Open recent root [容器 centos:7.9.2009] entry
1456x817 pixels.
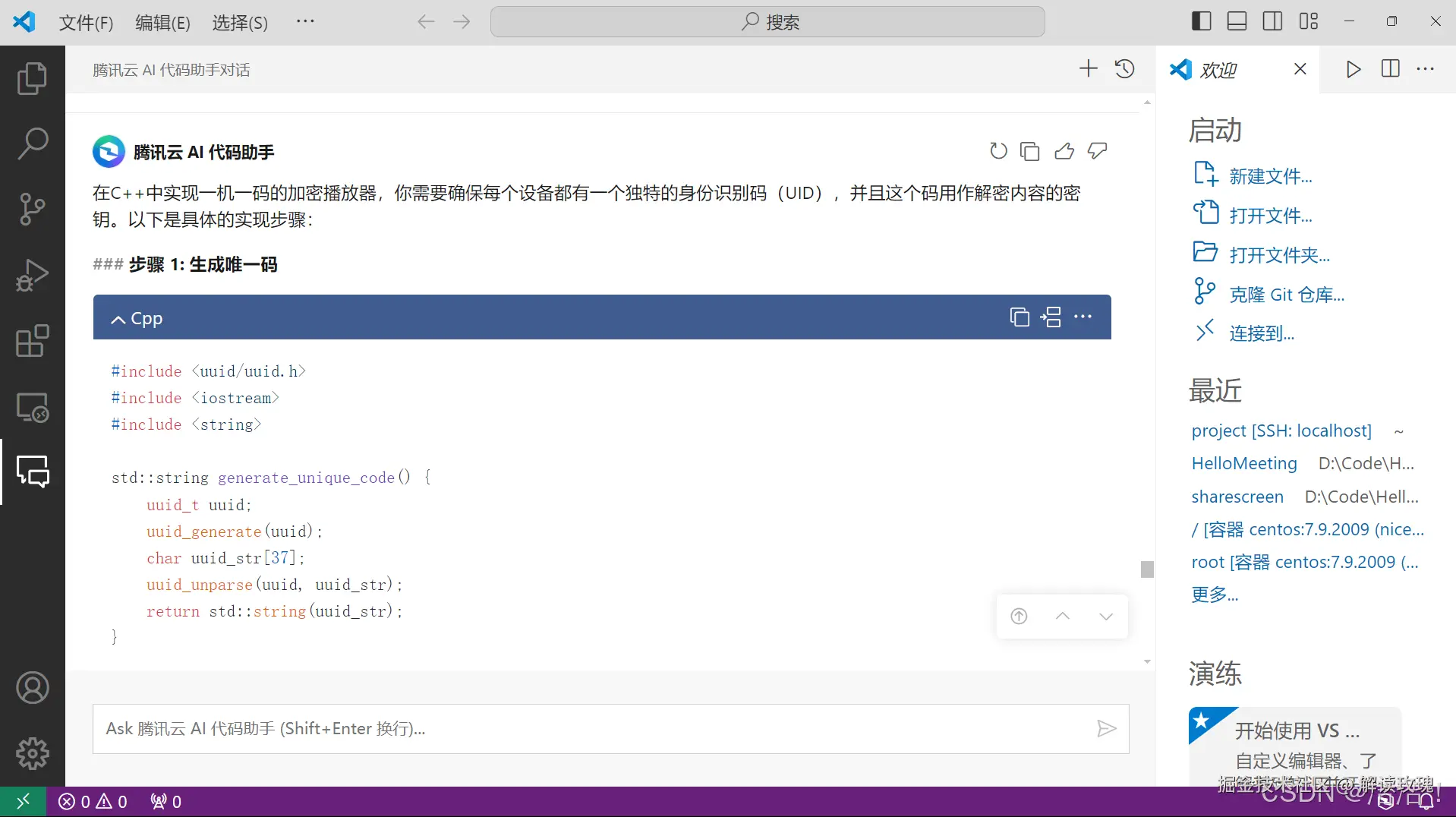point(1305,562)
